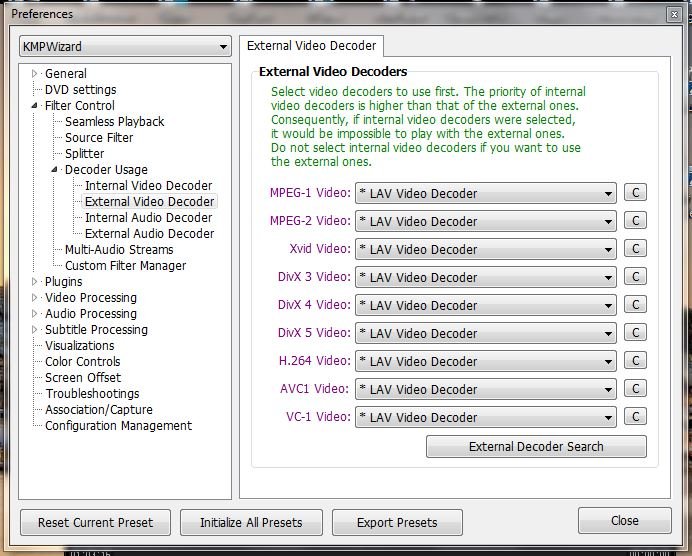
Task: Collapse the Filter Control tree node
Action: 35,106
